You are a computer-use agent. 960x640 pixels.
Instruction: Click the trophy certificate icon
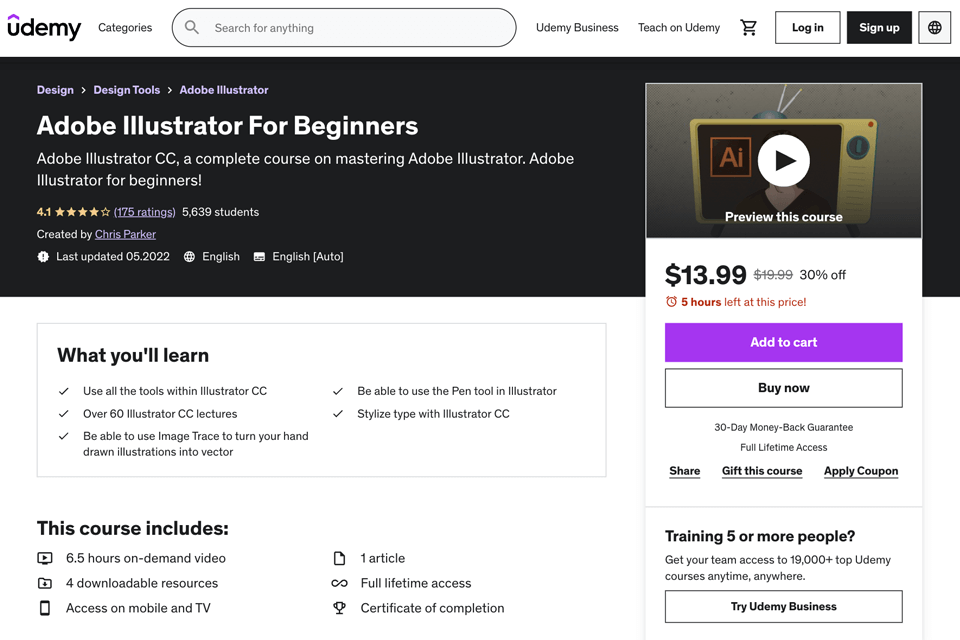pos(339,608)
